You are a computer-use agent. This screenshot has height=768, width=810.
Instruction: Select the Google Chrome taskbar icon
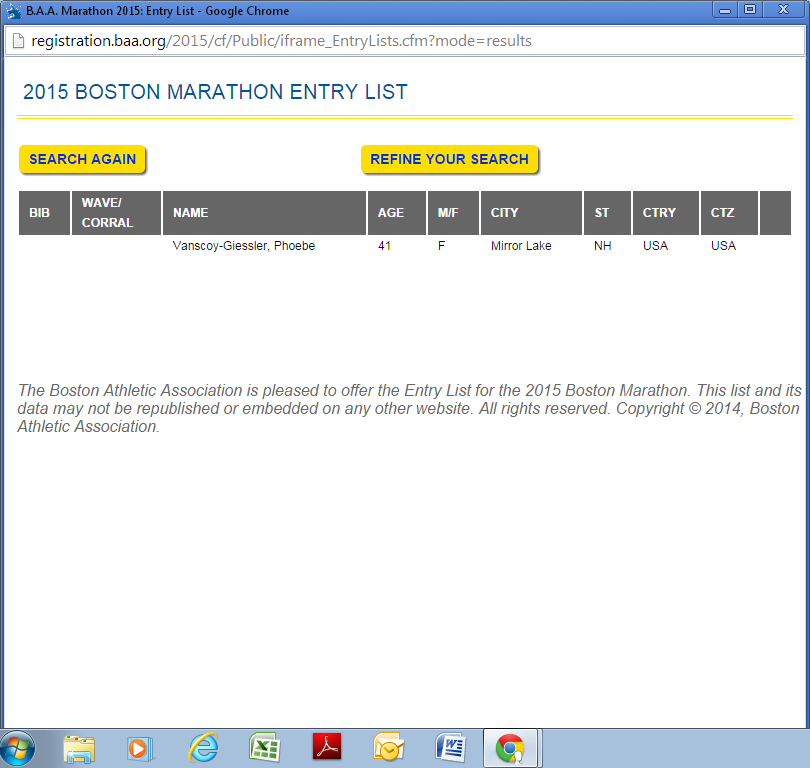(510, 748)
